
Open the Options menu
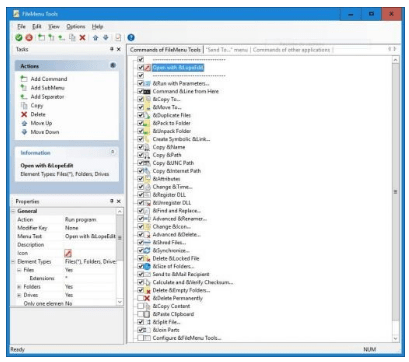76,26
